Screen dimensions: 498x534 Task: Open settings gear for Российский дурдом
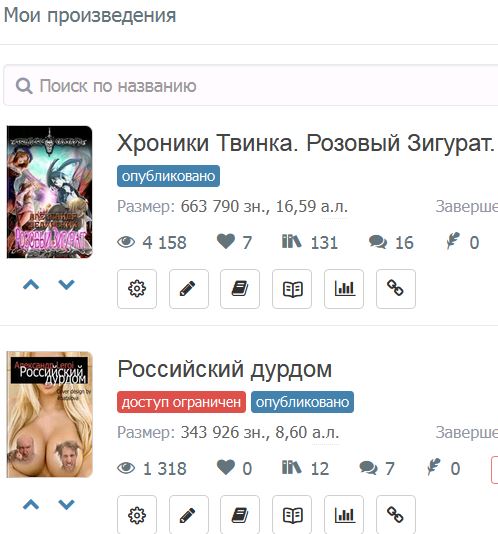[x=137, y=515]
